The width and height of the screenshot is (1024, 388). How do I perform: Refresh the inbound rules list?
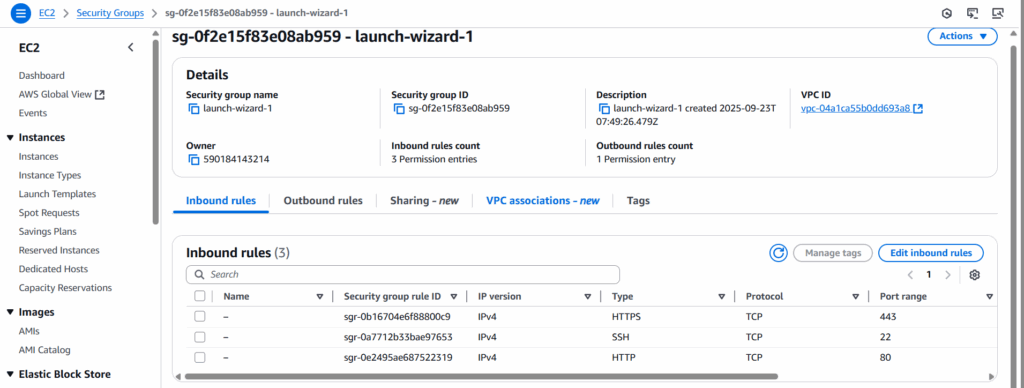pyautogui.click(x=778, y=253)
